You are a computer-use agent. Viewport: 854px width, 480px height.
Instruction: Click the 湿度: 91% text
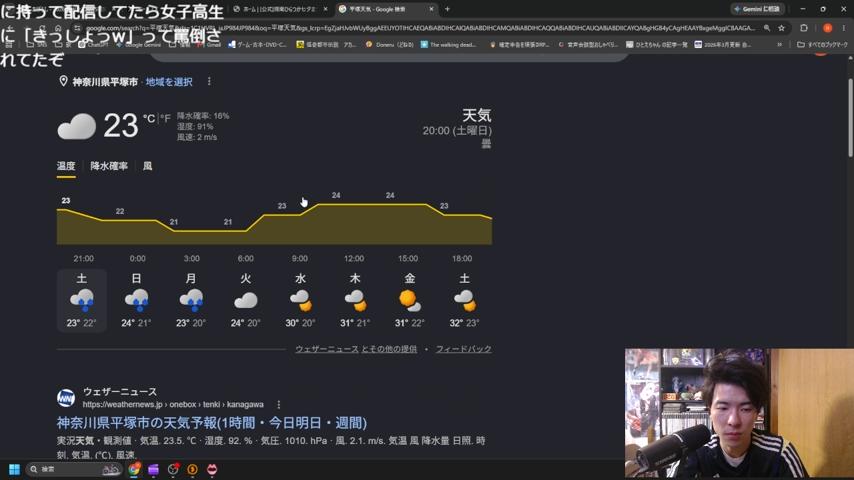[195, 126]
